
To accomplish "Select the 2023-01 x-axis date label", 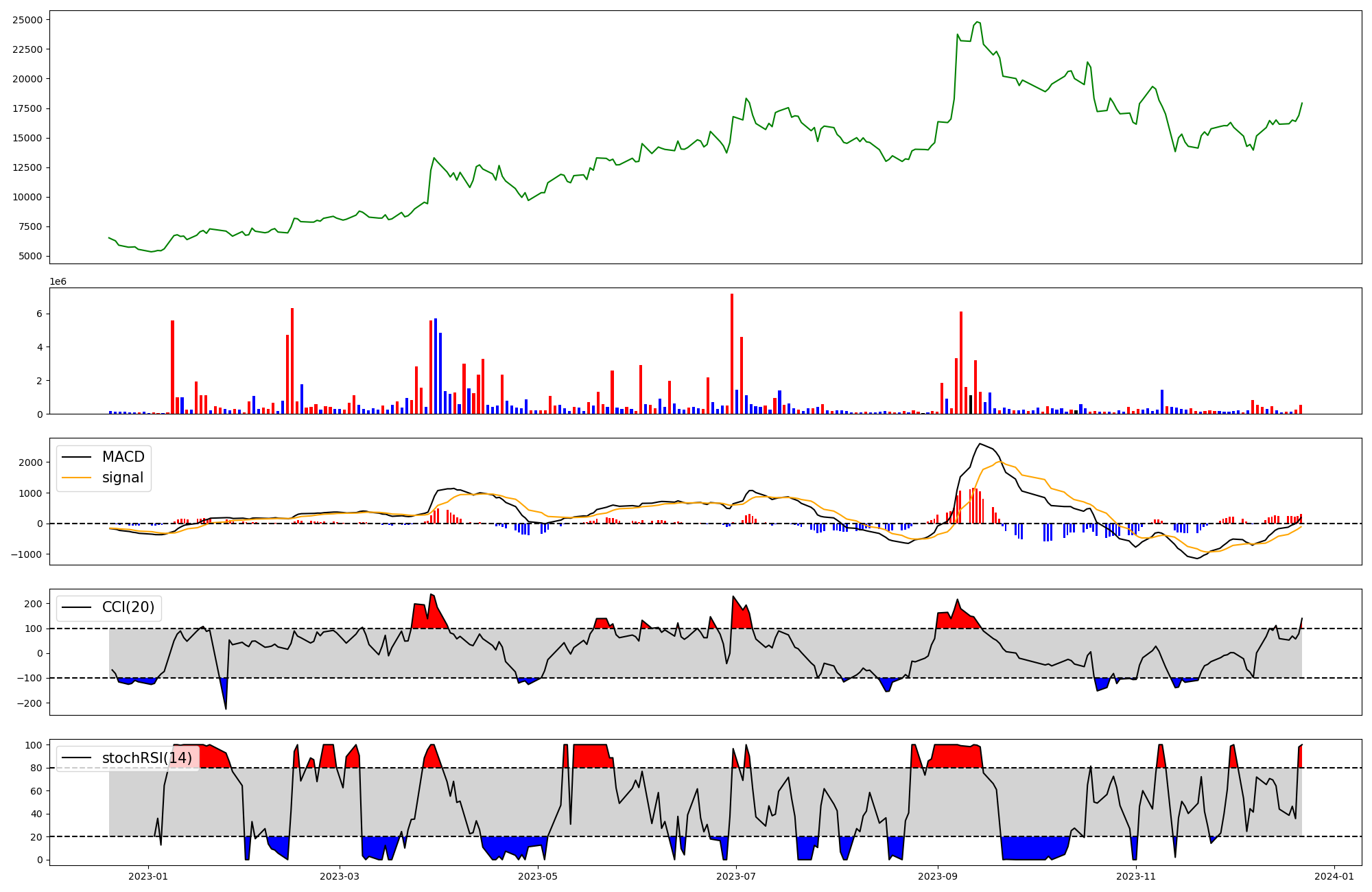I will (x=148, y=876).
